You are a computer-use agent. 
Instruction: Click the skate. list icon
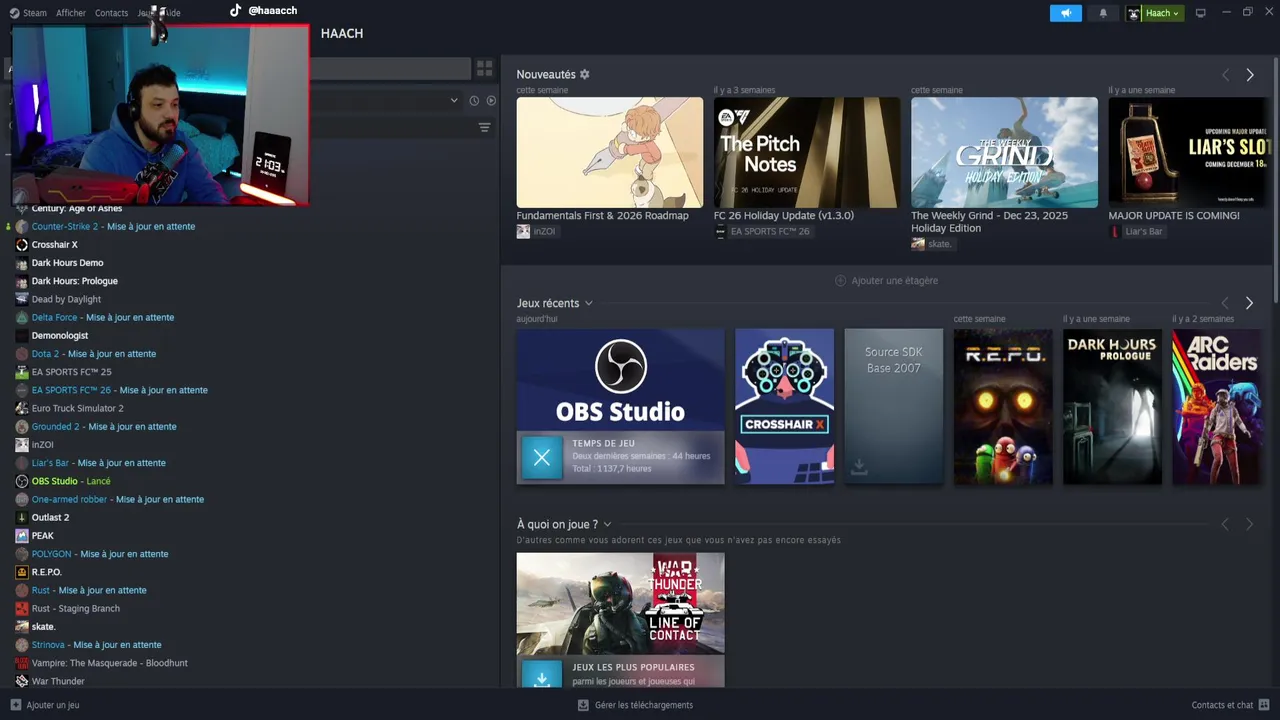(22, 626)
